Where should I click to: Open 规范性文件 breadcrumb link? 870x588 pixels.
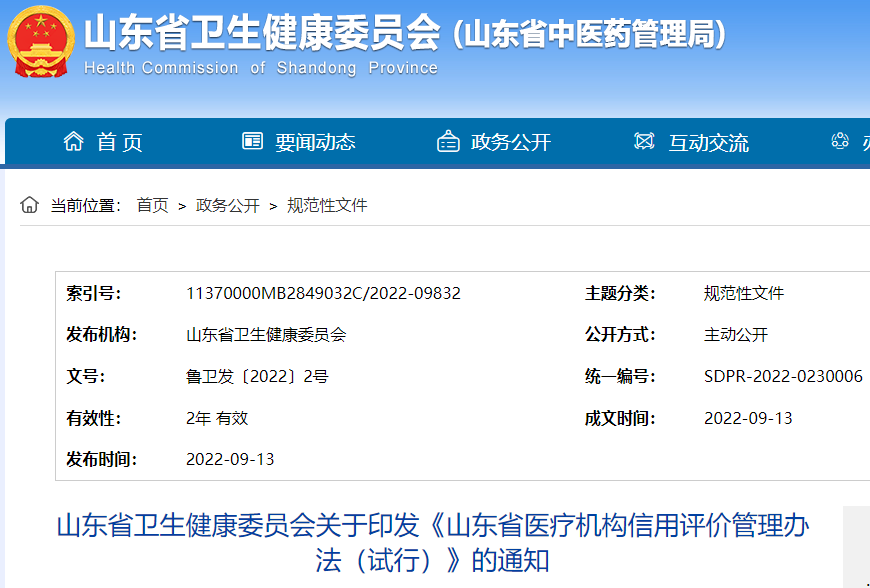(x=327, y=205)
